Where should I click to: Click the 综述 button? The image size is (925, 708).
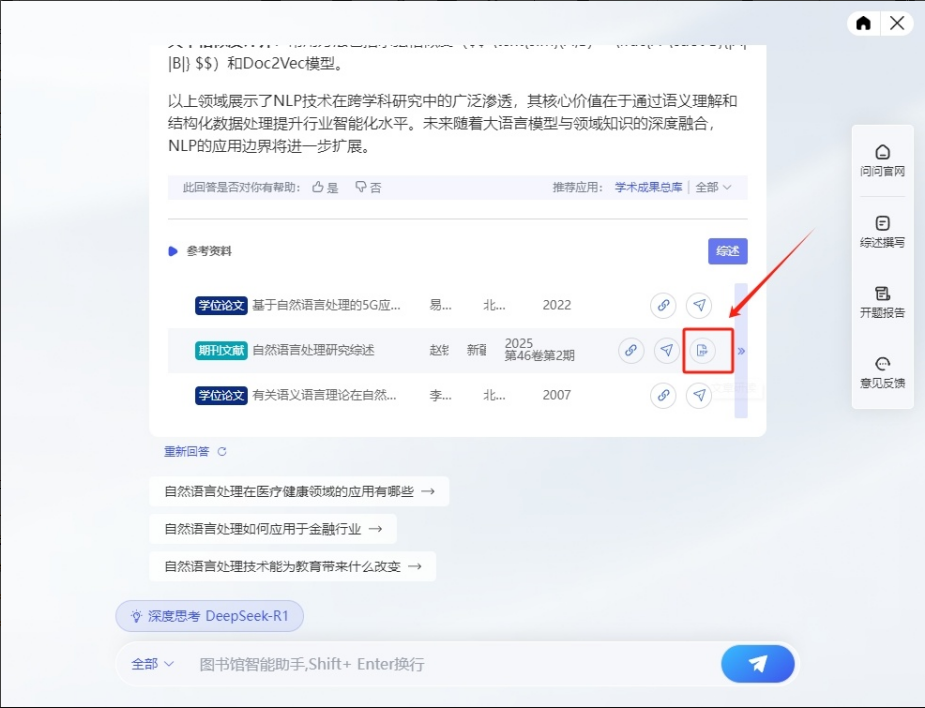click(x=727, y=251)
